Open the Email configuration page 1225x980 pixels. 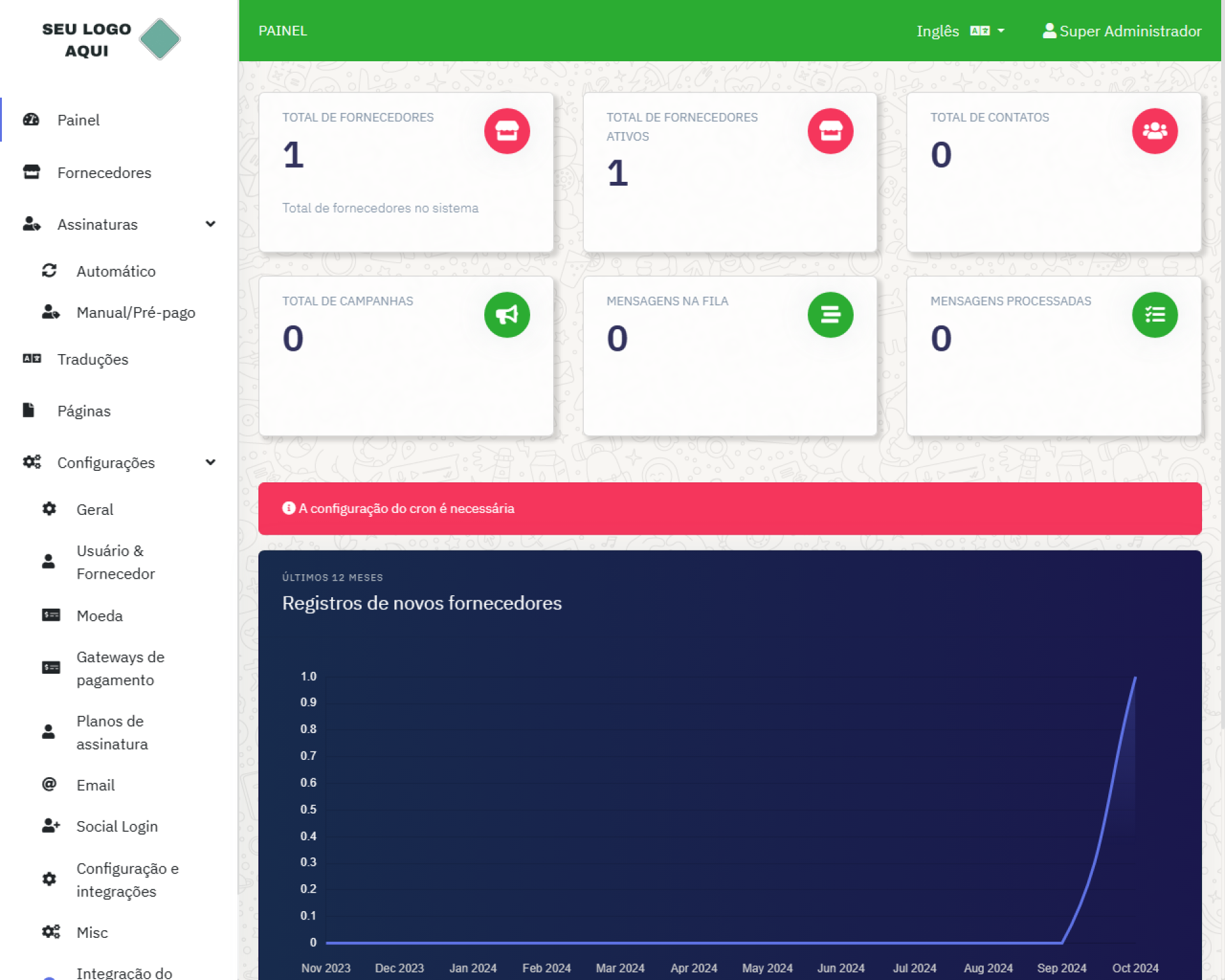pos(96,785)
